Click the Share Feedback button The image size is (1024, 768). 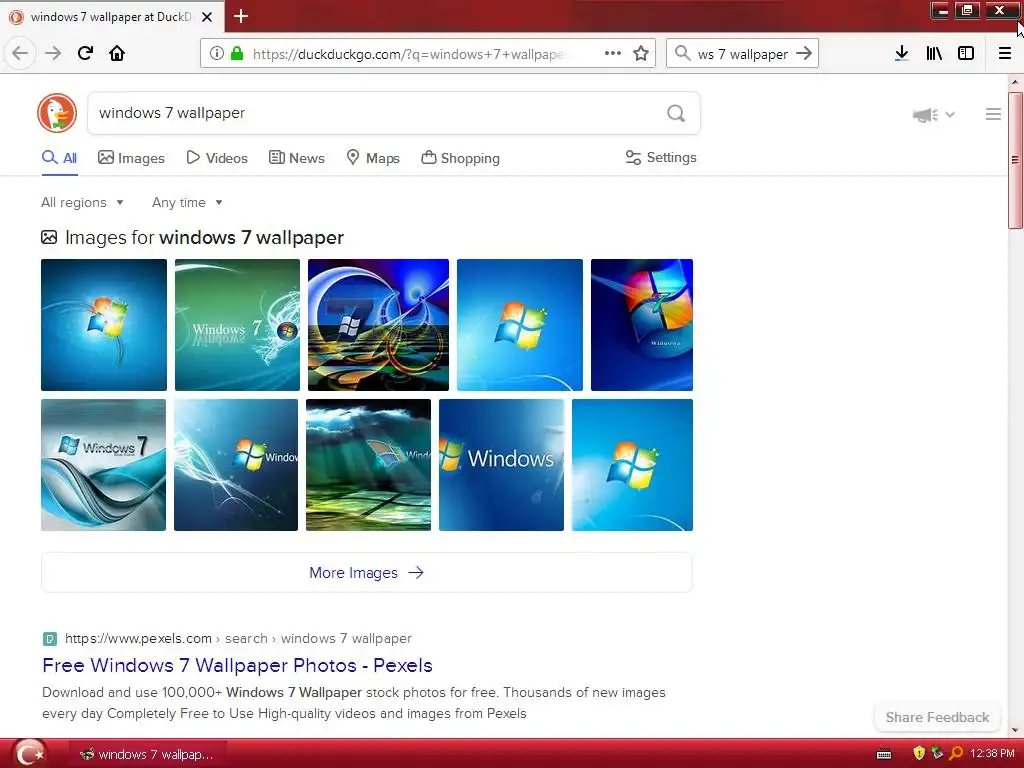[937, 717]
